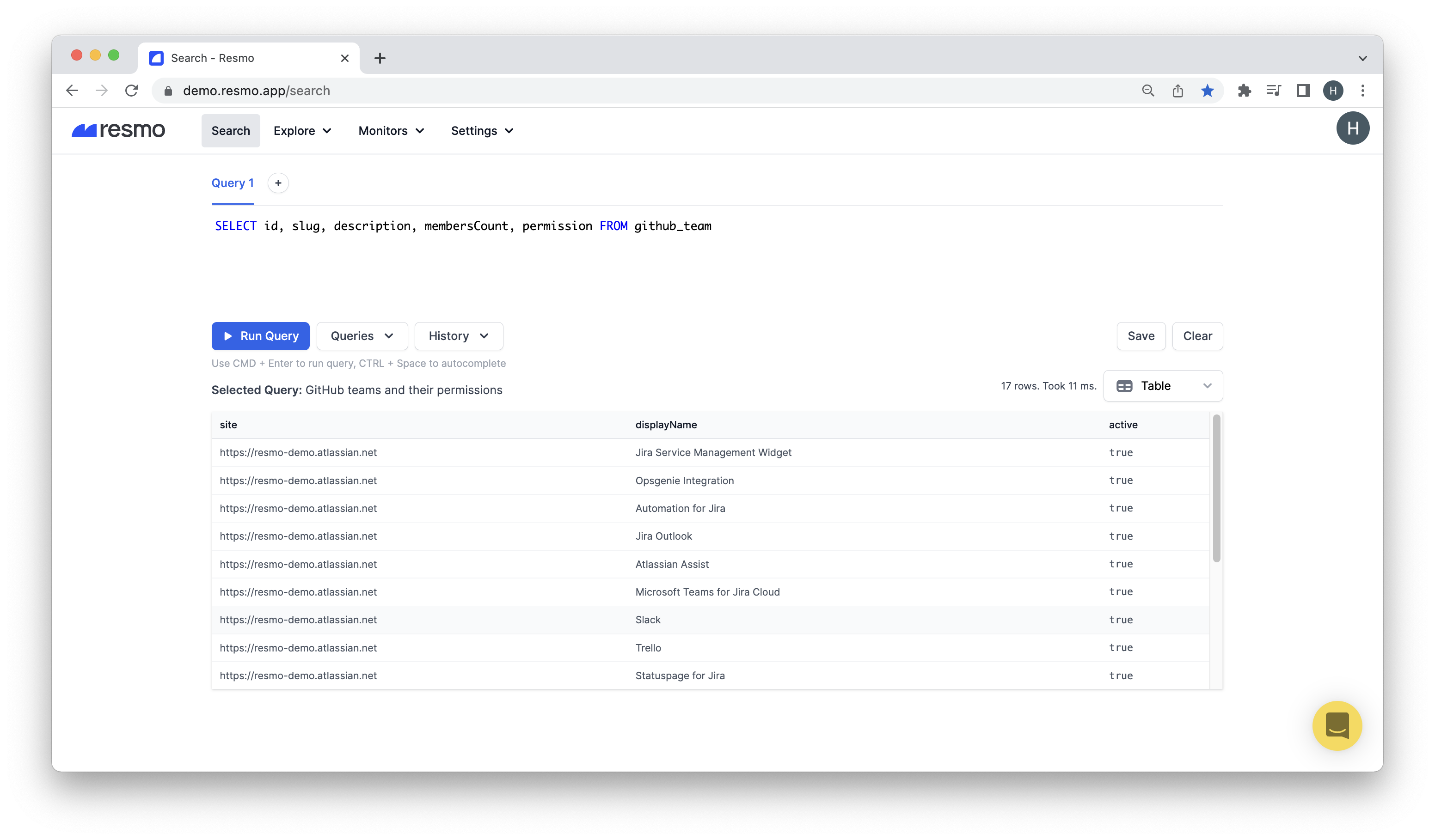Screen dimensions: 1435x840
Task: Click the site URL in the Slack row
Action: (298, 620)
